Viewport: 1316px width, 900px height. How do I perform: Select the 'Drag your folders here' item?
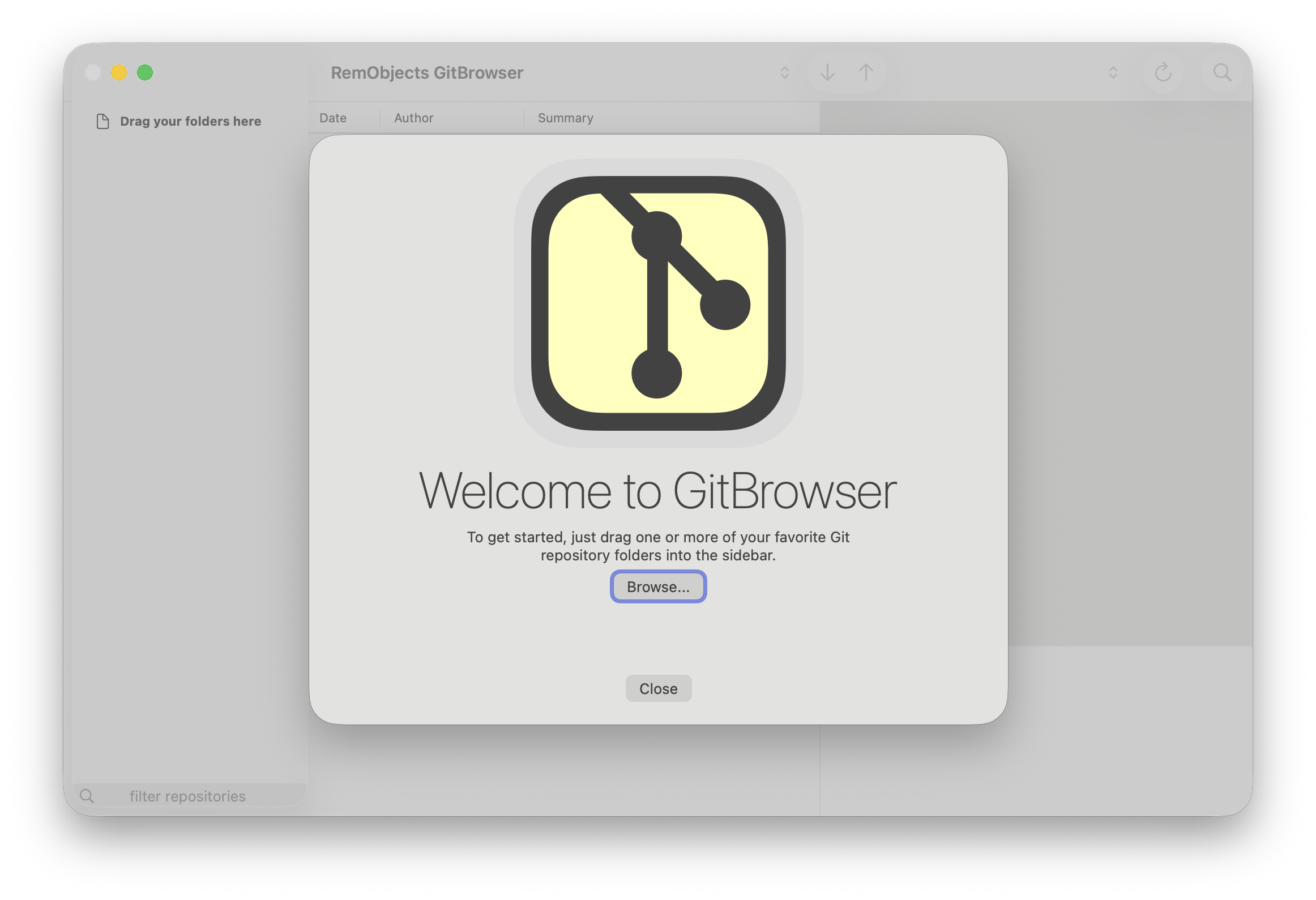[x=190, y=121]
